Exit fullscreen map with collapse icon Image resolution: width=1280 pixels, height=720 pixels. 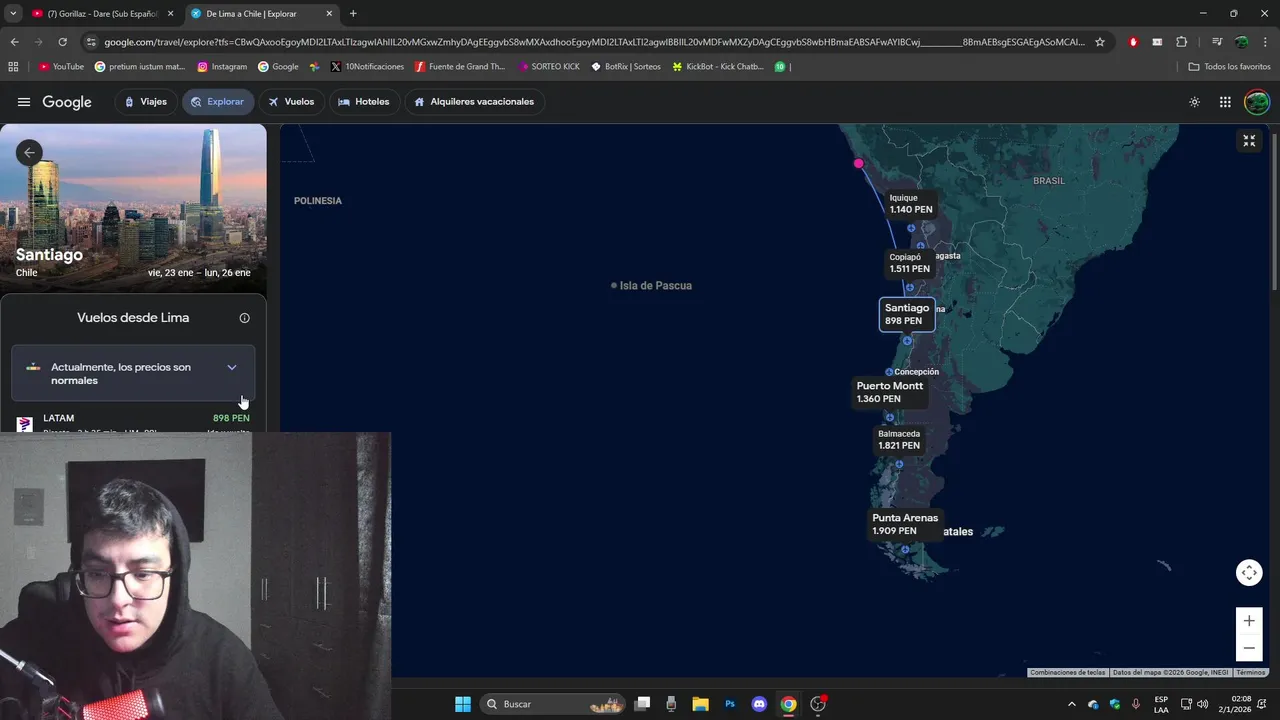pyautogui.click(x=1249, y=141)
